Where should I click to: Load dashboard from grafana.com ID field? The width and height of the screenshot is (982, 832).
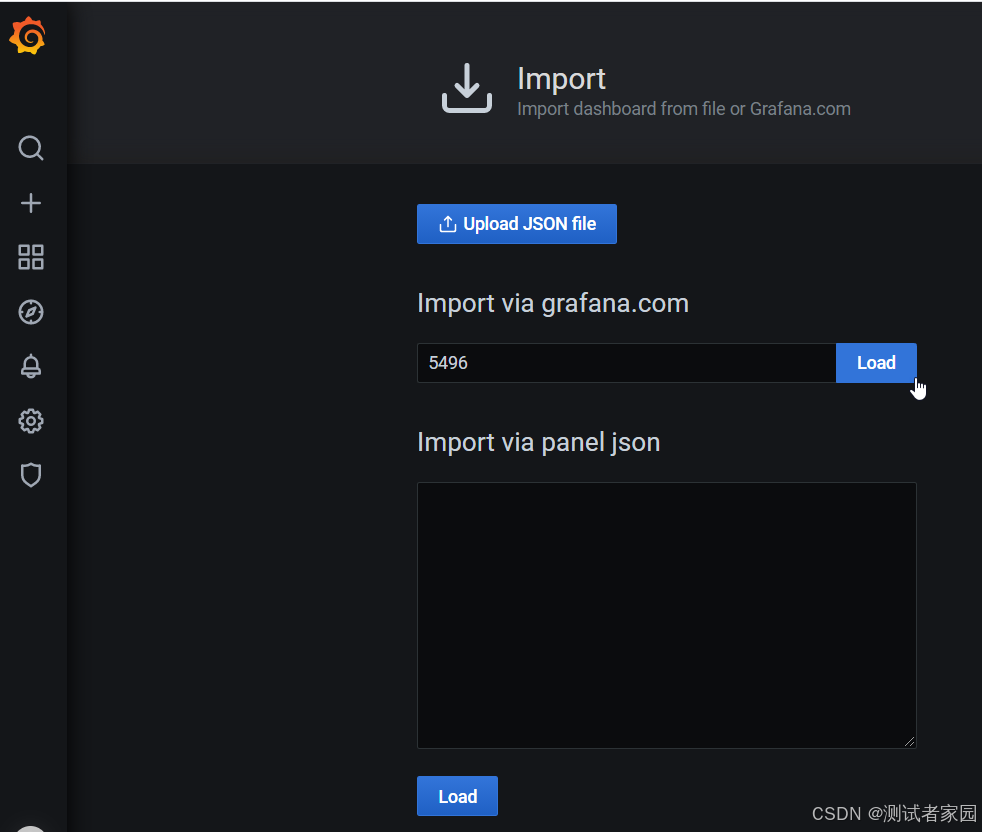point(876,363)
